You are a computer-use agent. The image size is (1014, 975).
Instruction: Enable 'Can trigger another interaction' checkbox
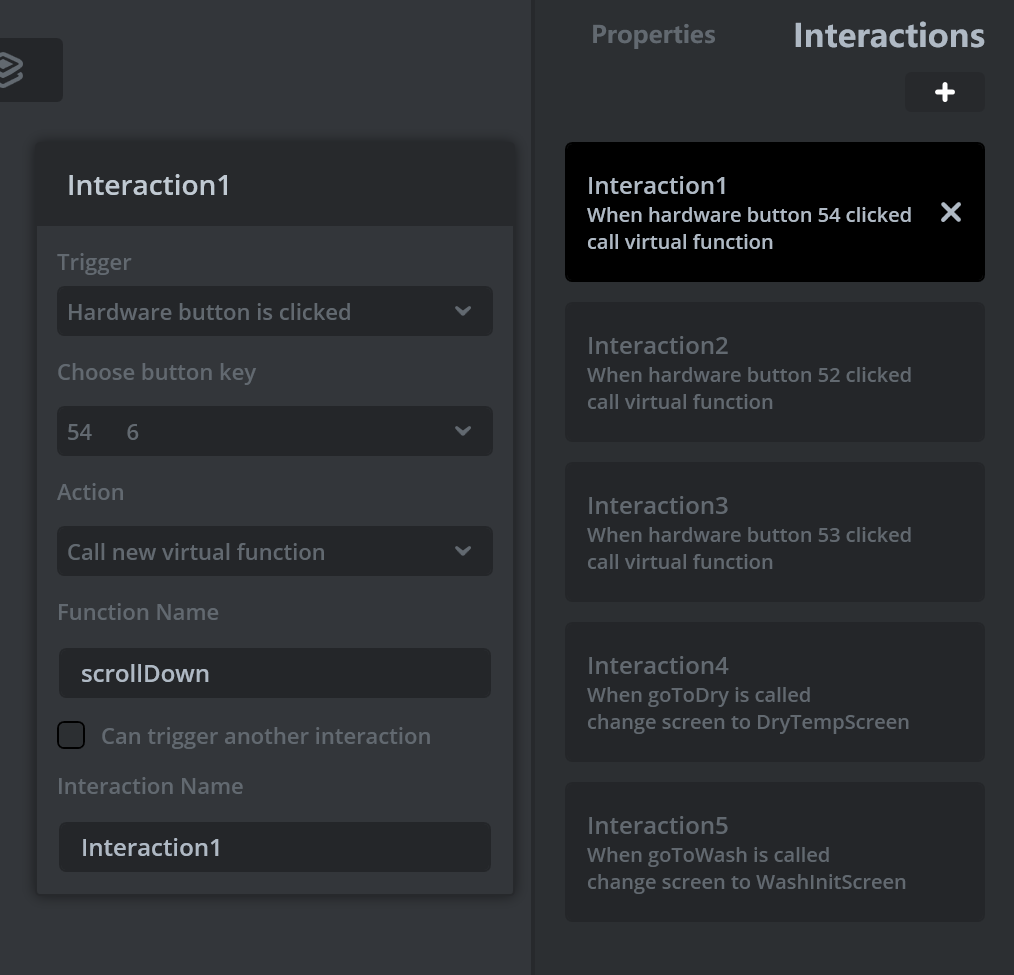pyautogui.click(x=71, y=736)
